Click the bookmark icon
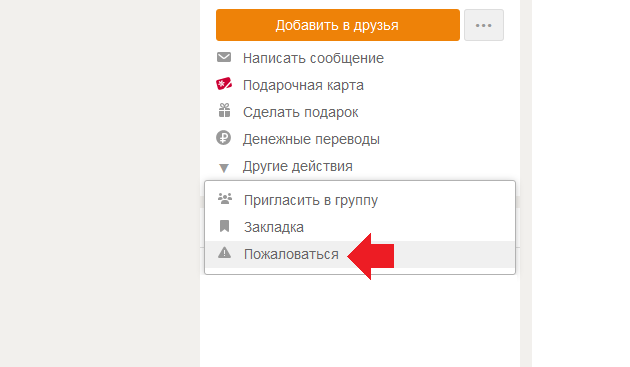 point(225,226)
